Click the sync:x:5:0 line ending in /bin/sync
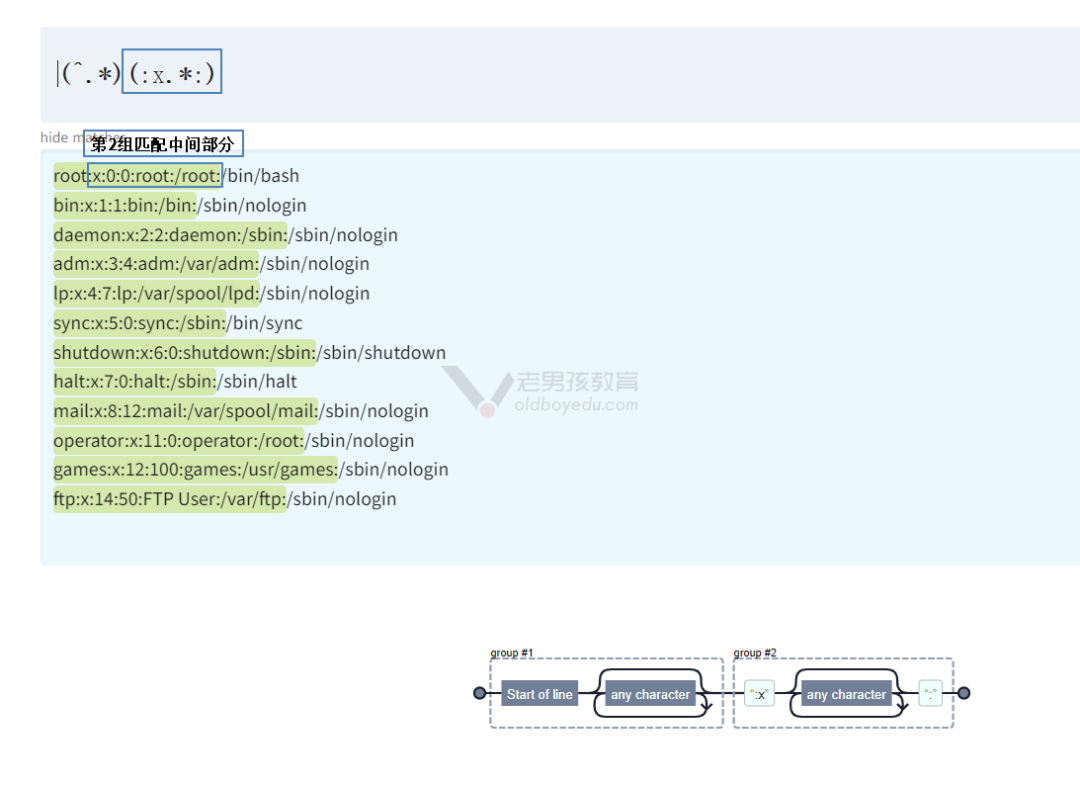 coord(178,323)
